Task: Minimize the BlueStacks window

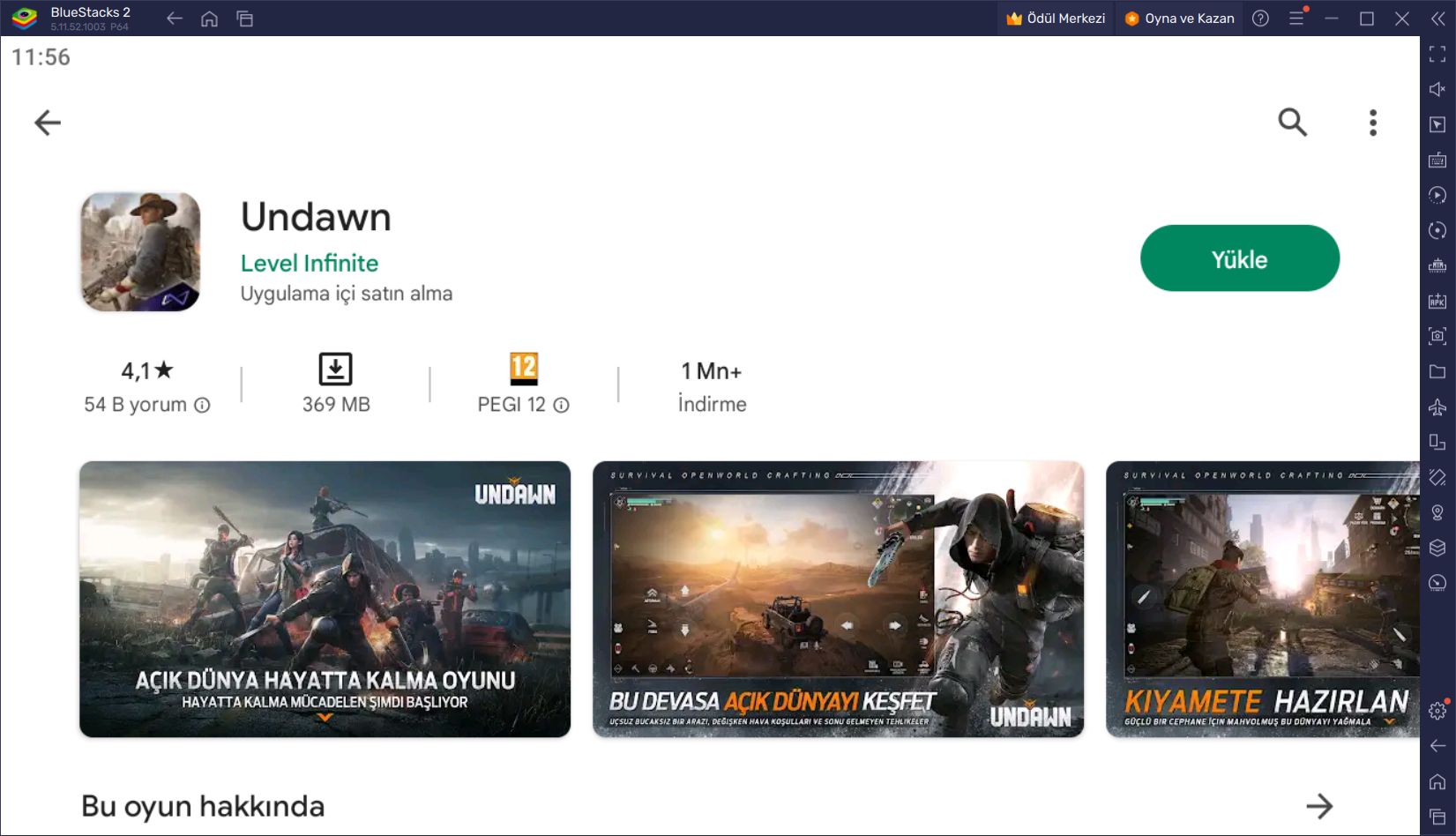Action: (1332, 19)
